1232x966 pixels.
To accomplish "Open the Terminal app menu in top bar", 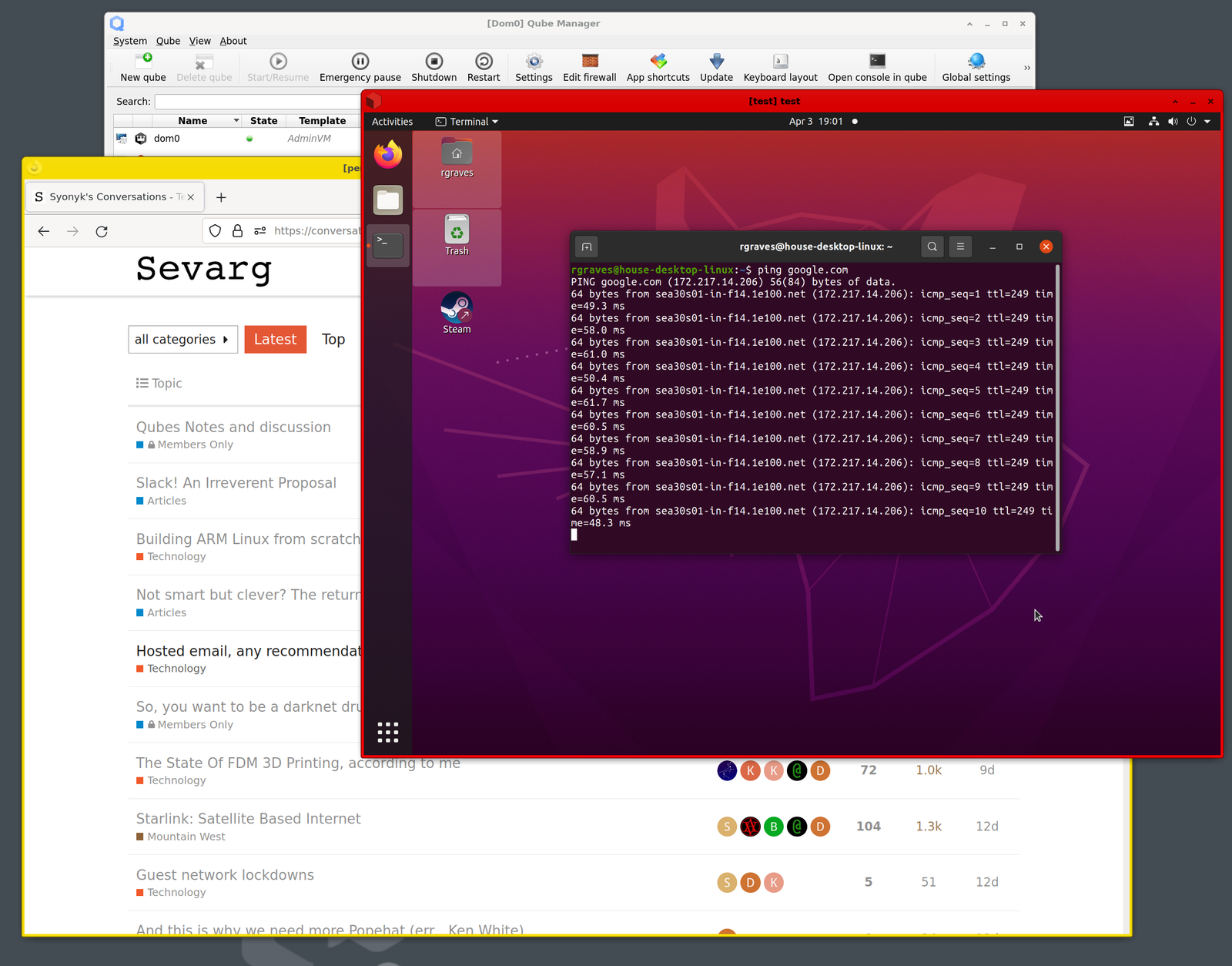I will click(467, 122).
